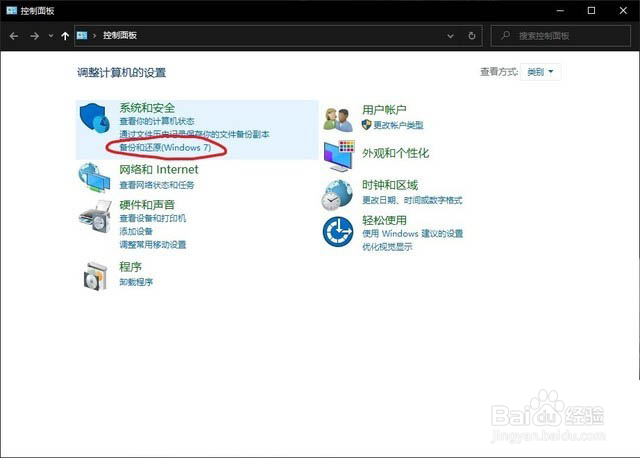Open 轻松使用 category
This screenshot has width=640, height=458.
(384, 220)
